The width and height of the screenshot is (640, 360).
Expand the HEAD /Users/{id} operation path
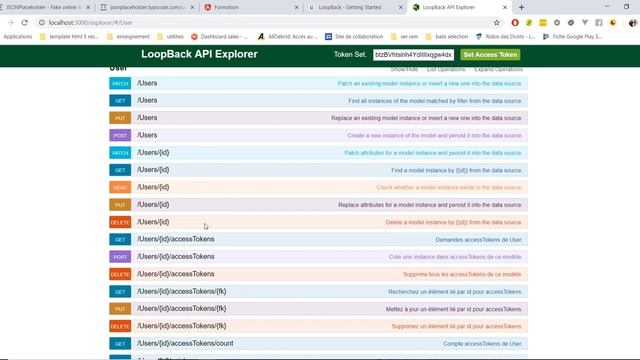(153, 187)
